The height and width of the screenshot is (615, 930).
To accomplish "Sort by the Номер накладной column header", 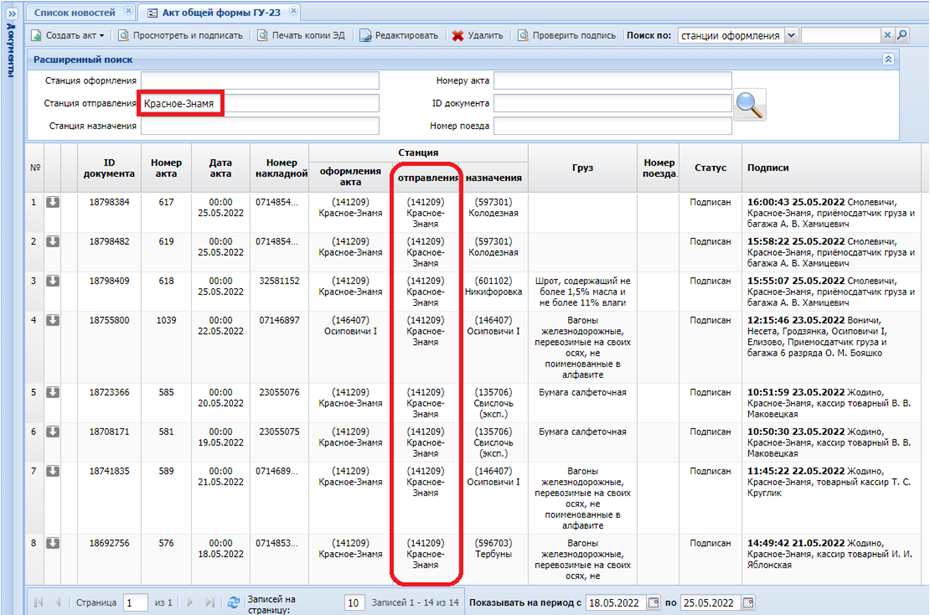I will [x=281, y=168].
